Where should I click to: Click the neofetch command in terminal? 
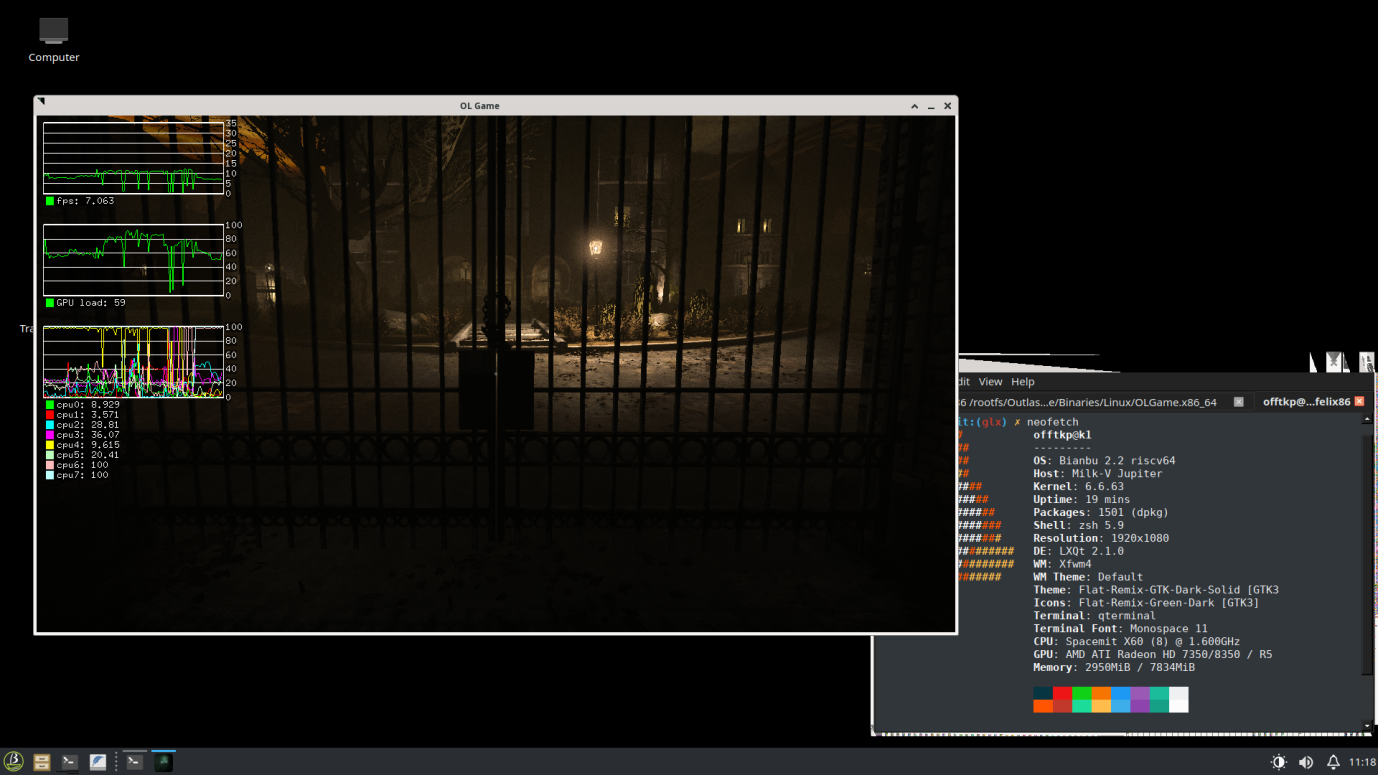[x=1052, y=422]
